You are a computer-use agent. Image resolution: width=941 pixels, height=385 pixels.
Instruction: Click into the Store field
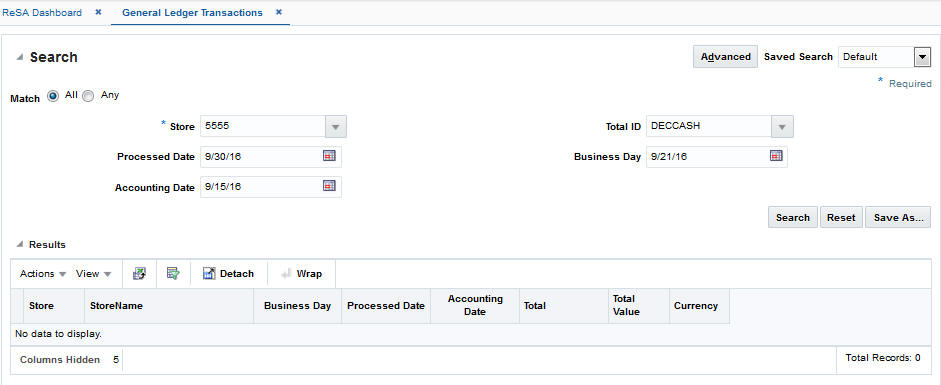[x=263, y=127]
